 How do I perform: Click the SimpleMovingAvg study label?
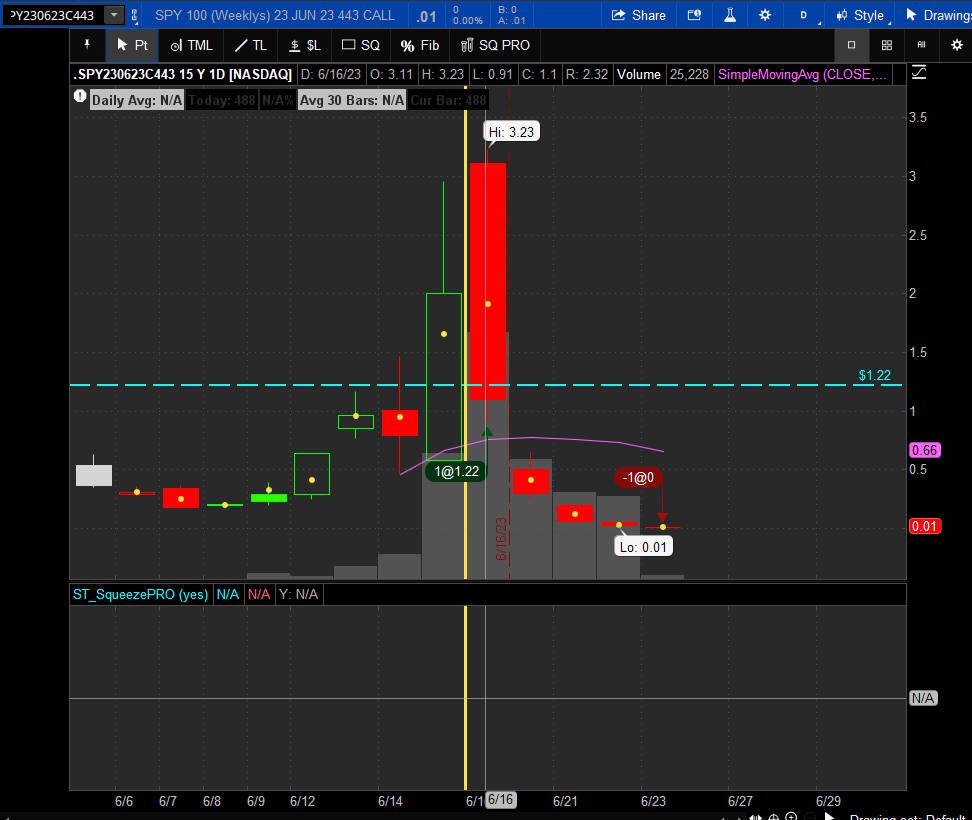(x=802, y=74)
